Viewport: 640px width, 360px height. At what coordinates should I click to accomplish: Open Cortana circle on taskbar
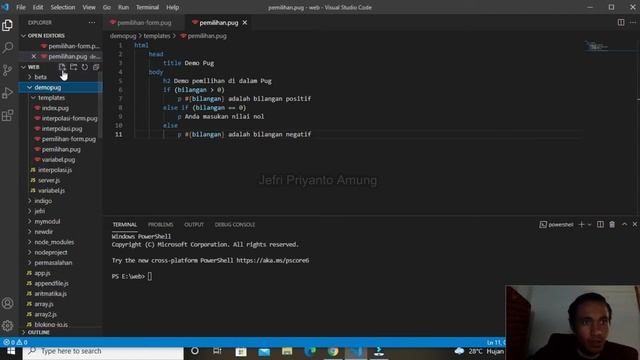pos(195,351)
